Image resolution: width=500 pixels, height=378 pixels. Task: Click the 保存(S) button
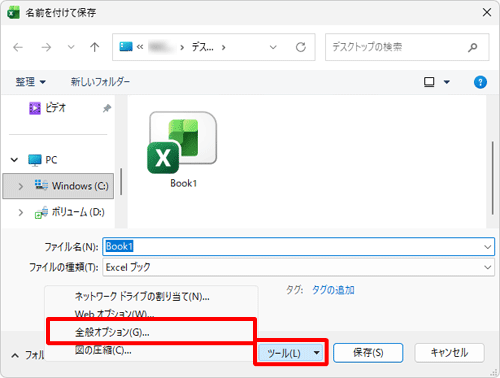[x=368, y=353]
